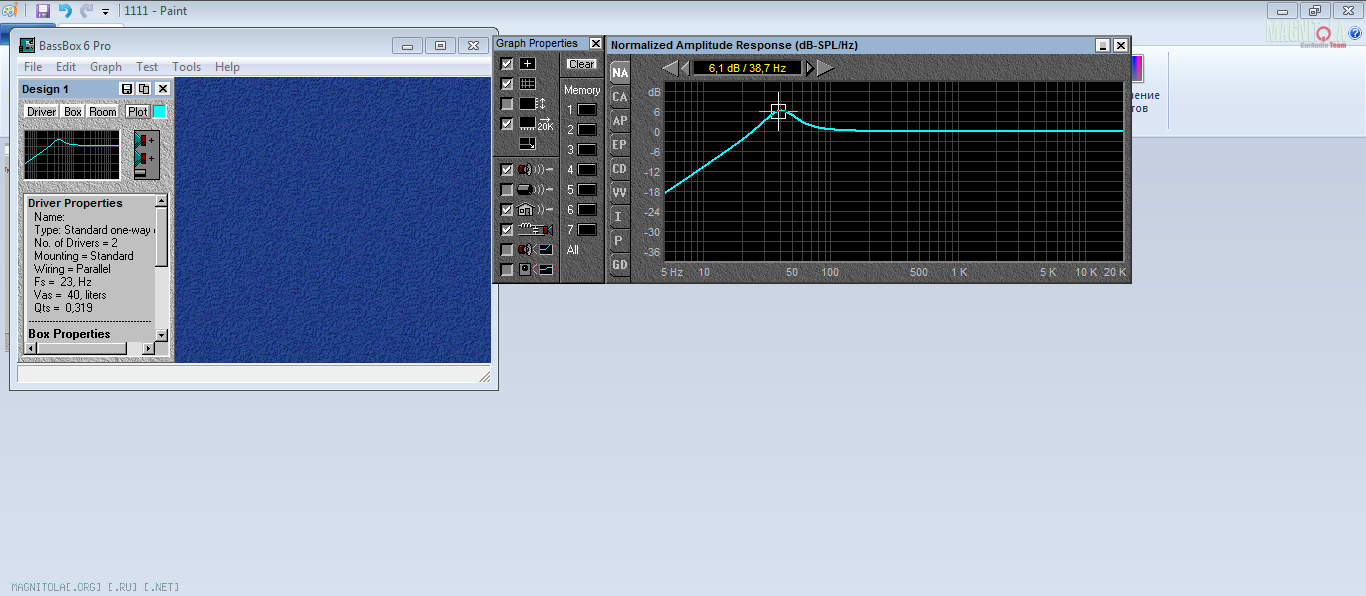Click the small left cursor step arrow
This screenshot has width=1366, height=596.
(685, 68)
